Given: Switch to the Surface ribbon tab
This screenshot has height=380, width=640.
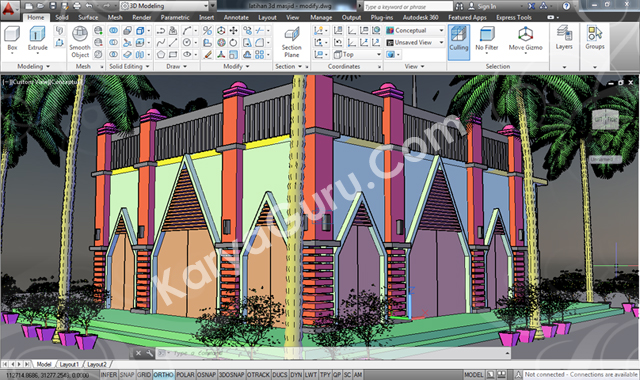Looking at the screenshot, I should 88,18.
